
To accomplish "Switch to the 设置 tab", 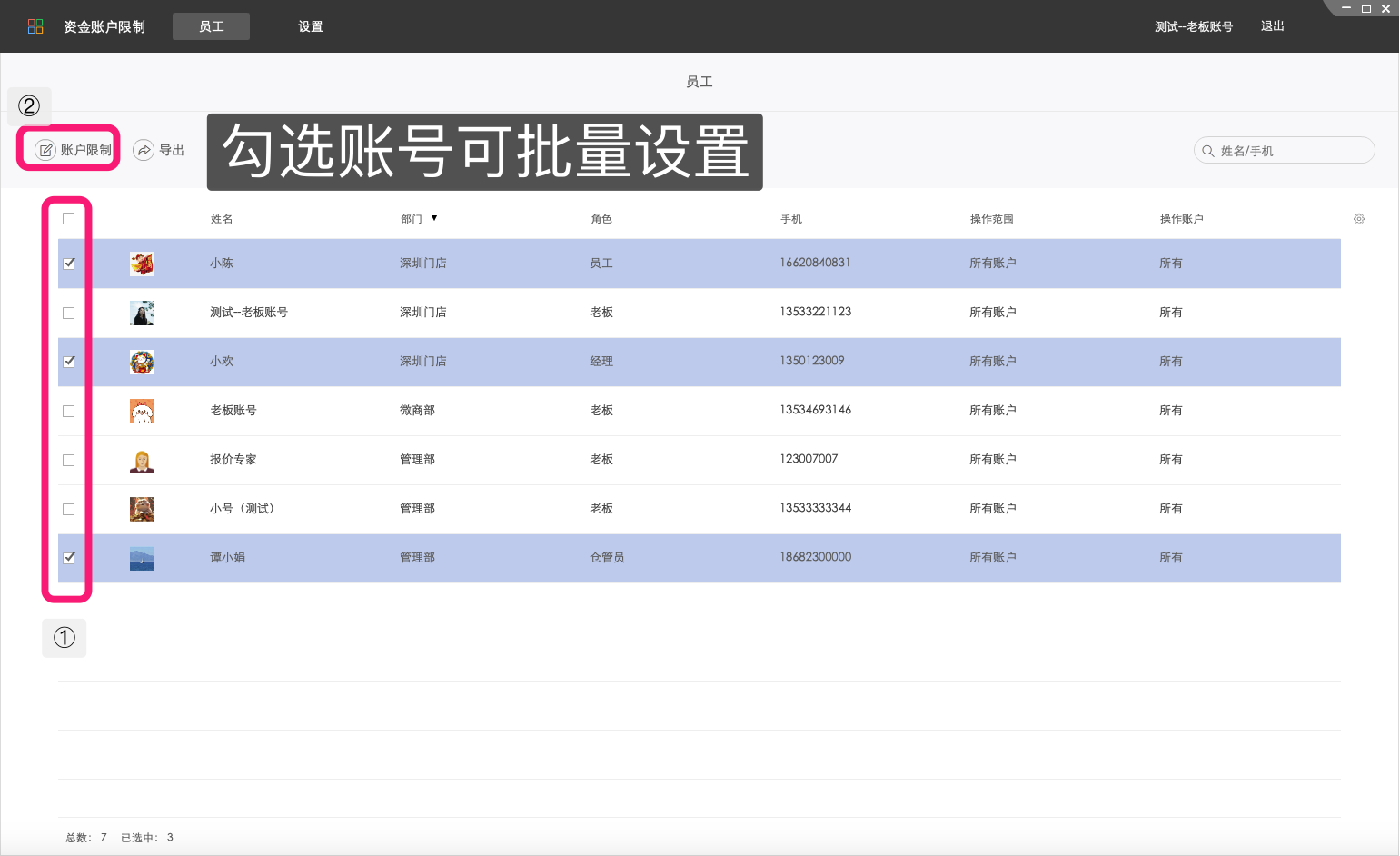I will (311, 26).
